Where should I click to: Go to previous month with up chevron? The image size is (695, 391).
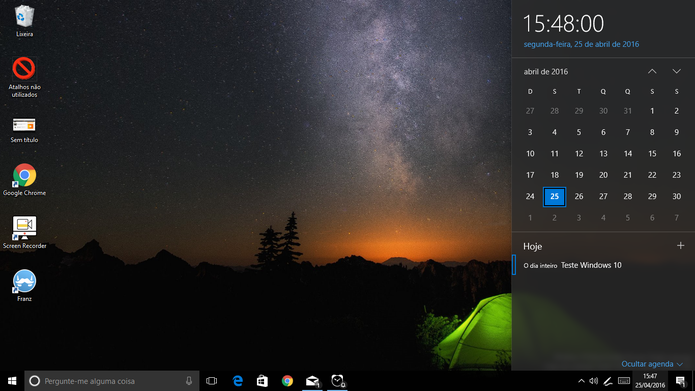pos(652,71)
